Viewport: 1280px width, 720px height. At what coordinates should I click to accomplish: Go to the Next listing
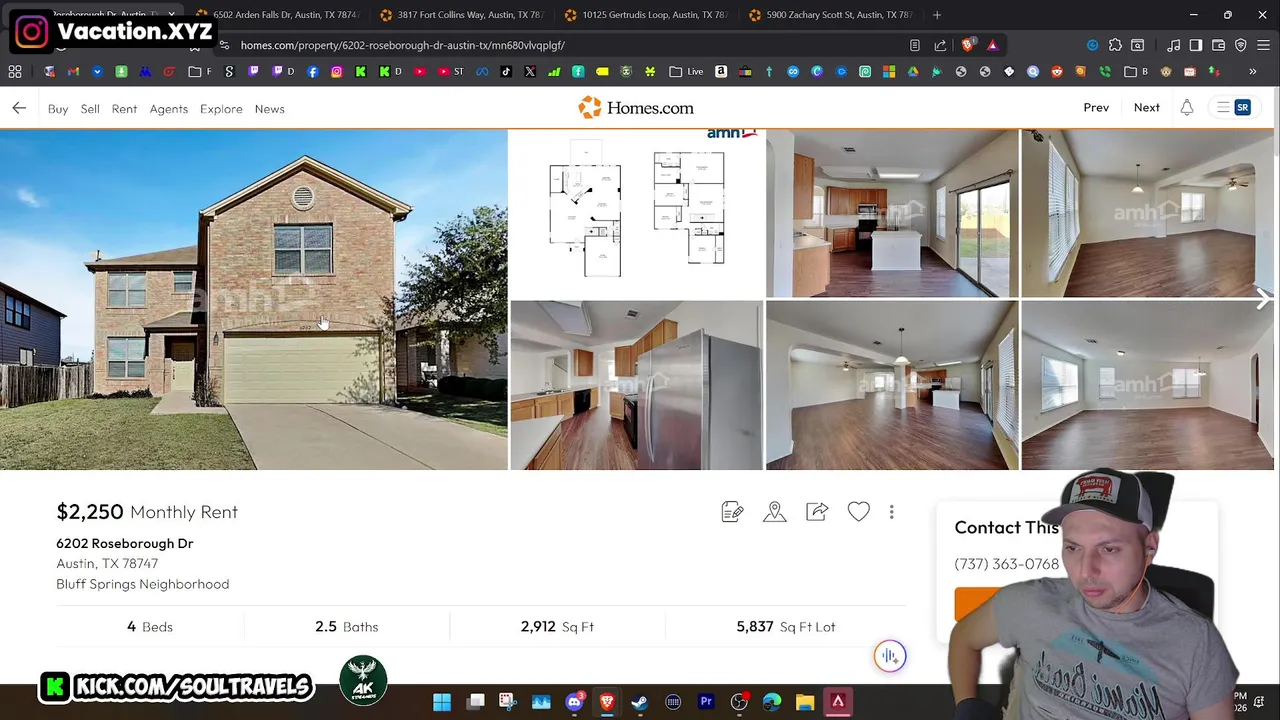click(1147, 108)
